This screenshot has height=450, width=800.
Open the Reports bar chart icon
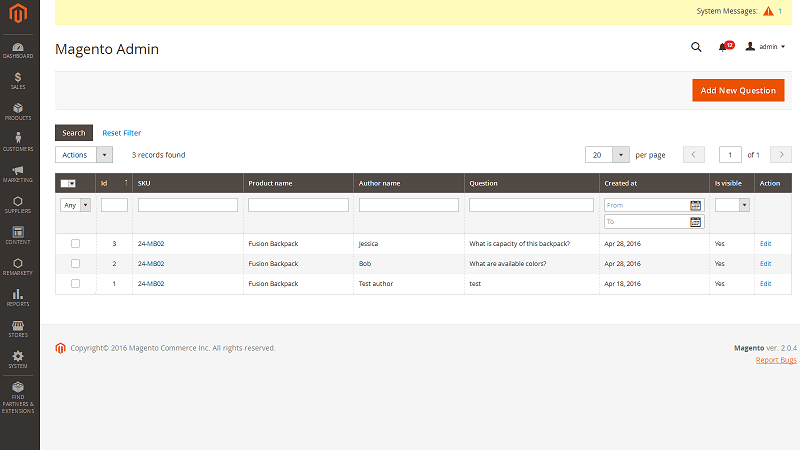coord(19,297)
